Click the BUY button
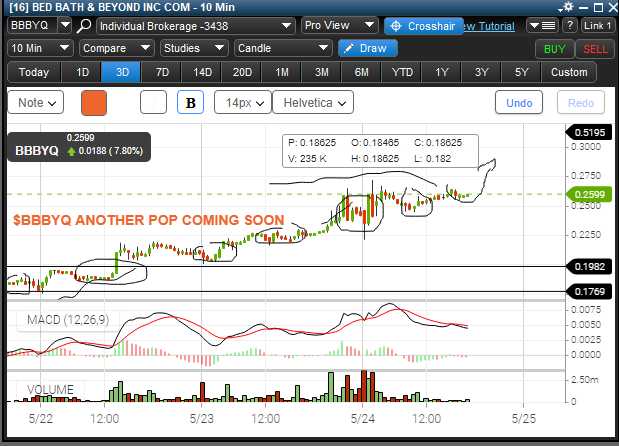 pyautogui.click(x=555, y=49)
